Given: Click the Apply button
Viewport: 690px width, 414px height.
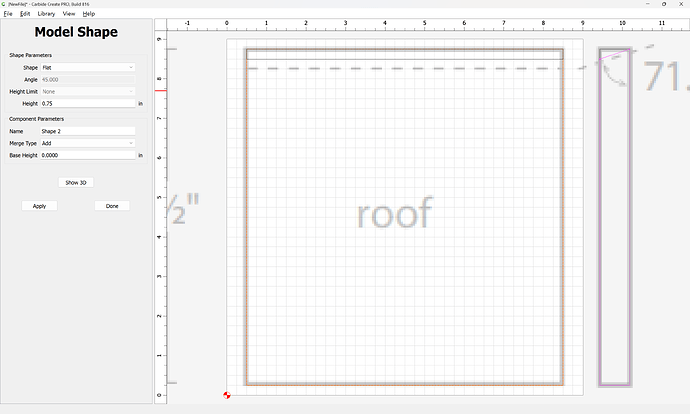Looking at the screenshot, I should (x=39, y=206).
